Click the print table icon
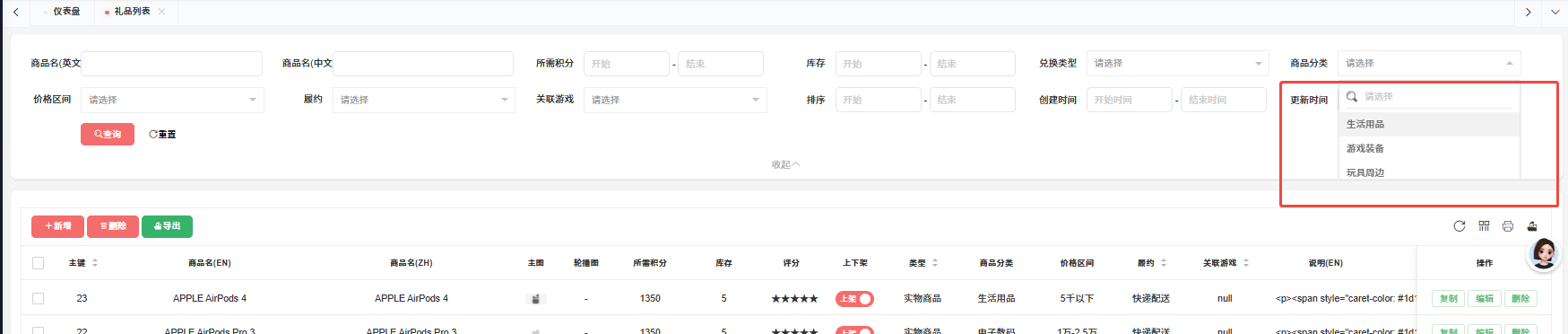 click(x=1508, y=226)
